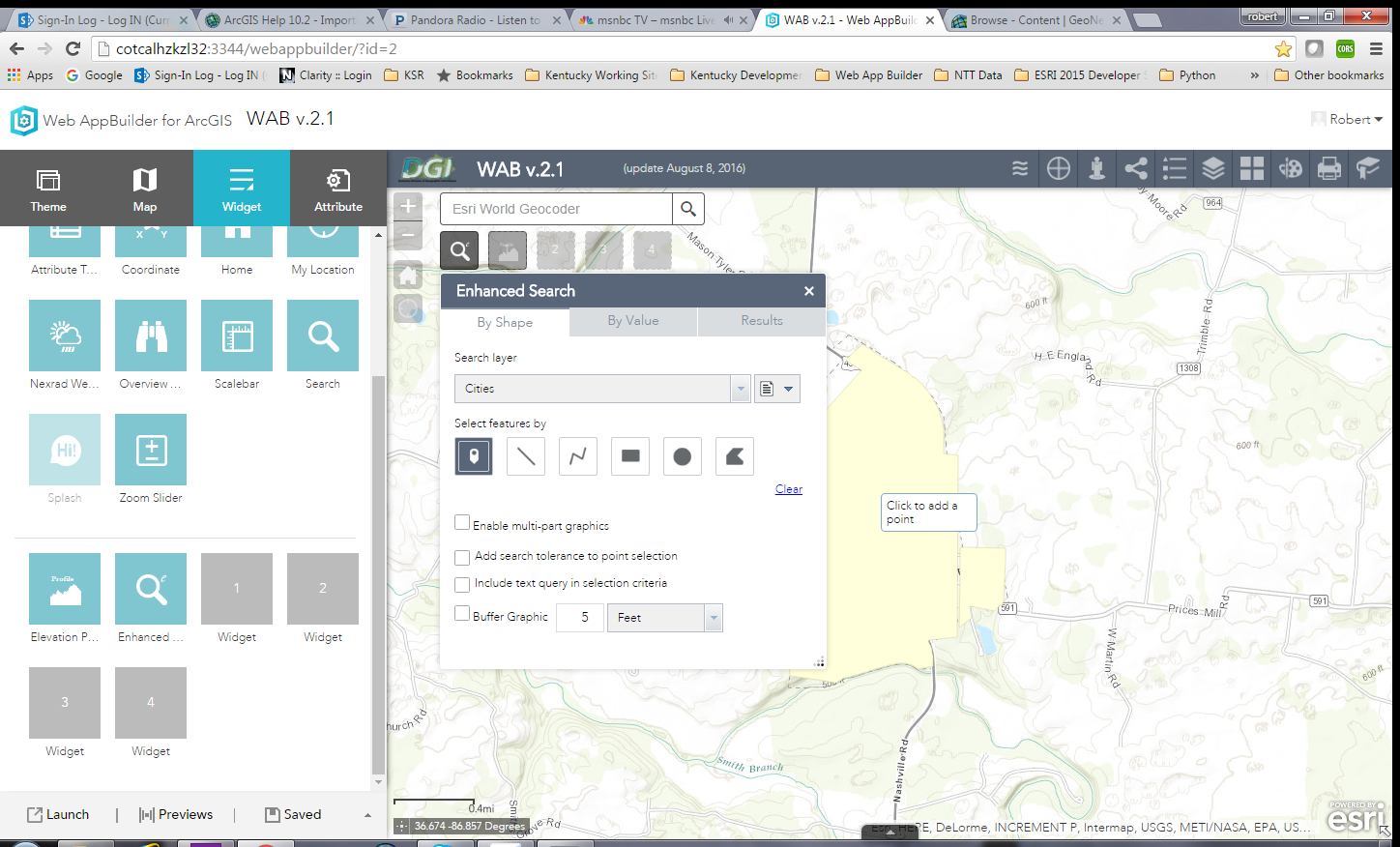The image size is (1400, 847).
Task: Open the Layer List widget
Action: pos(1213,168)
